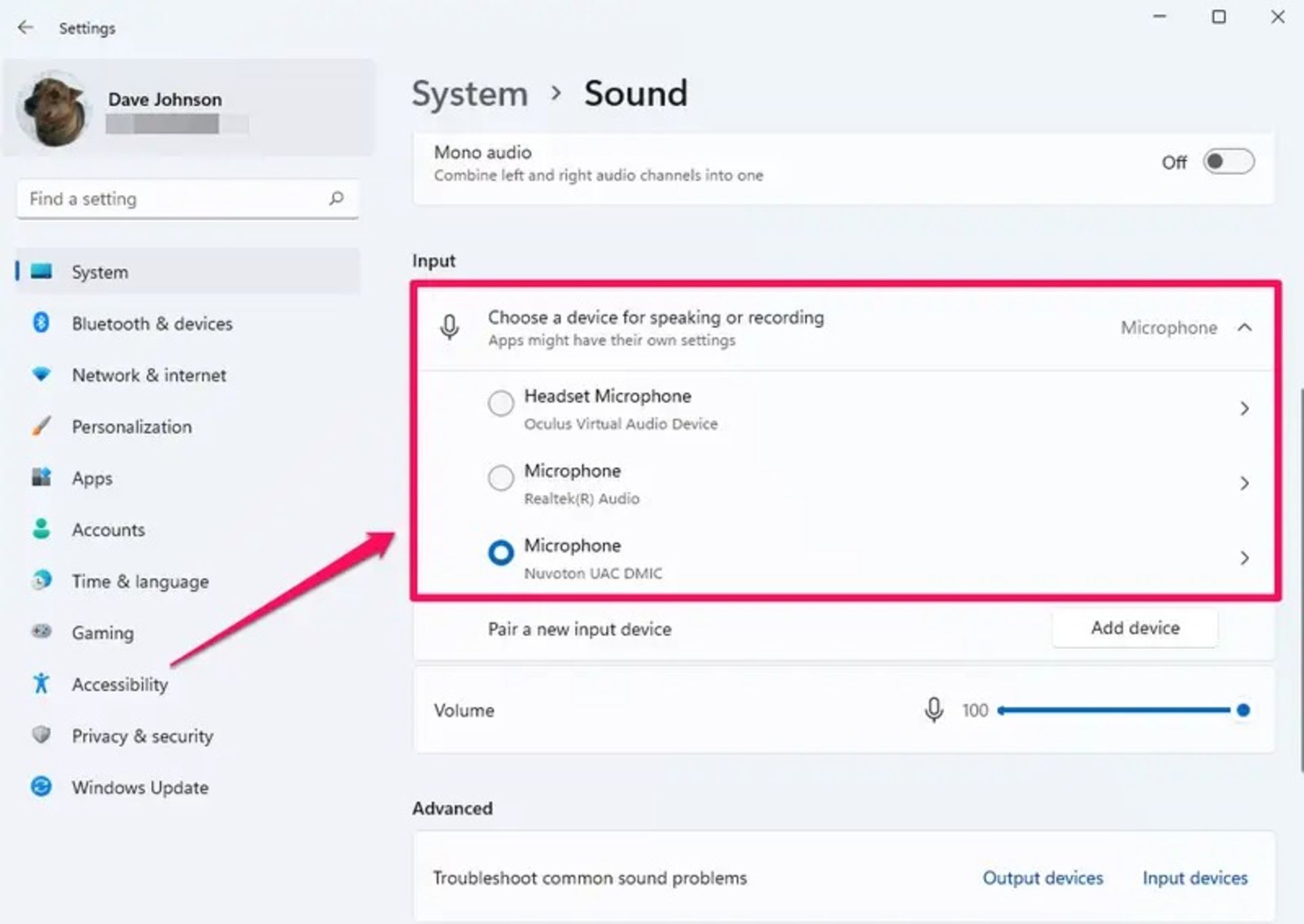Click the back arrow in Settings header

(26, 28)
